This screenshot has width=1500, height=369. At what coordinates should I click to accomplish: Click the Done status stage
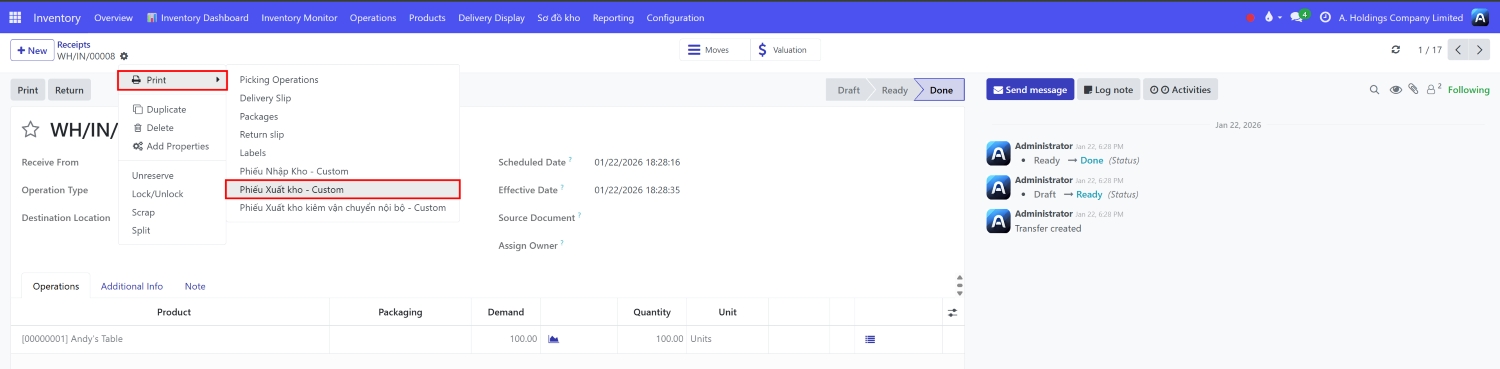coord(941,90)
